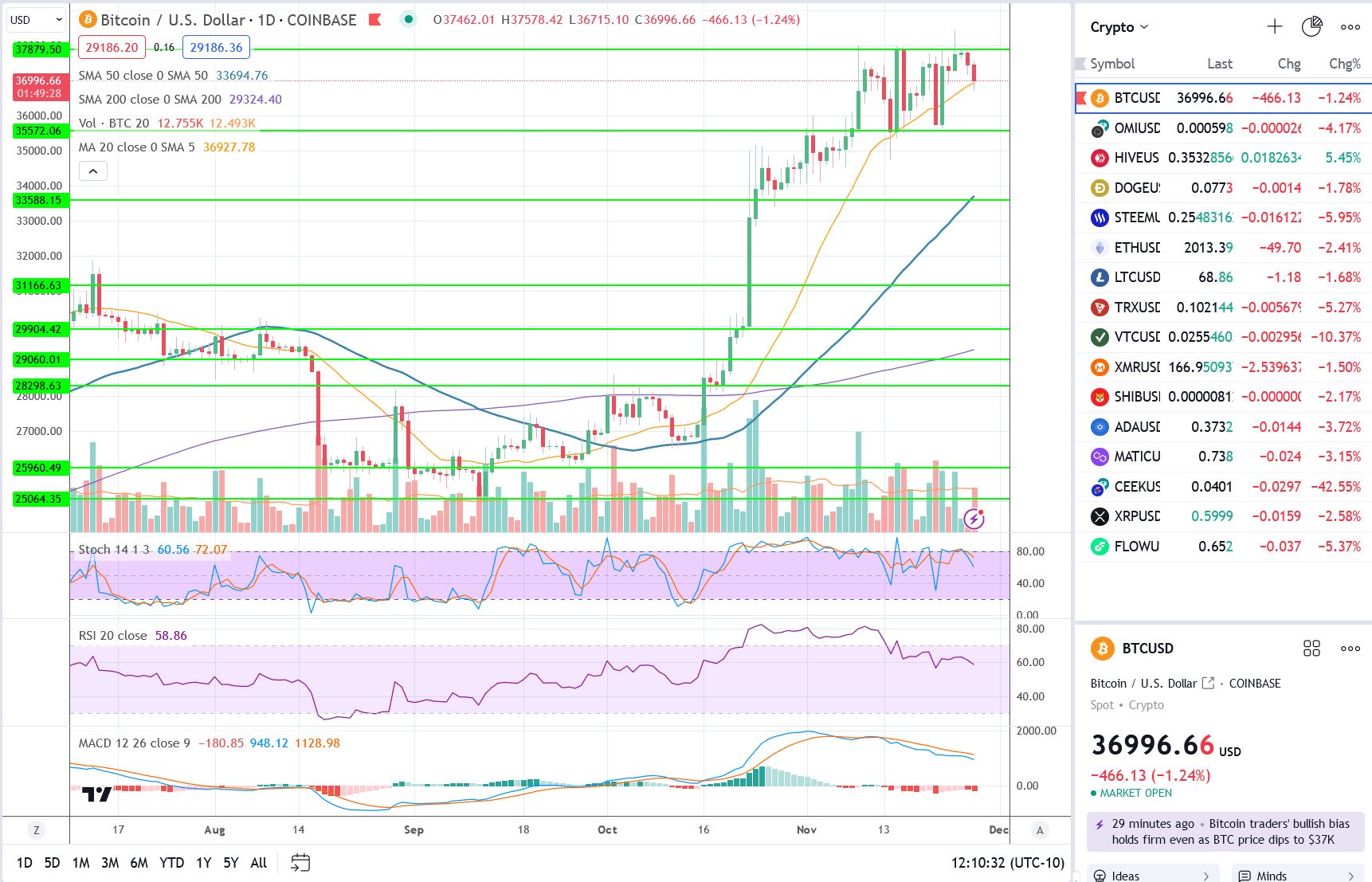Toggle the red flag on BTCUSD watchlist row
Image resolution: width=1372 pixels, height=882 pixels.
coord(1081,98)
